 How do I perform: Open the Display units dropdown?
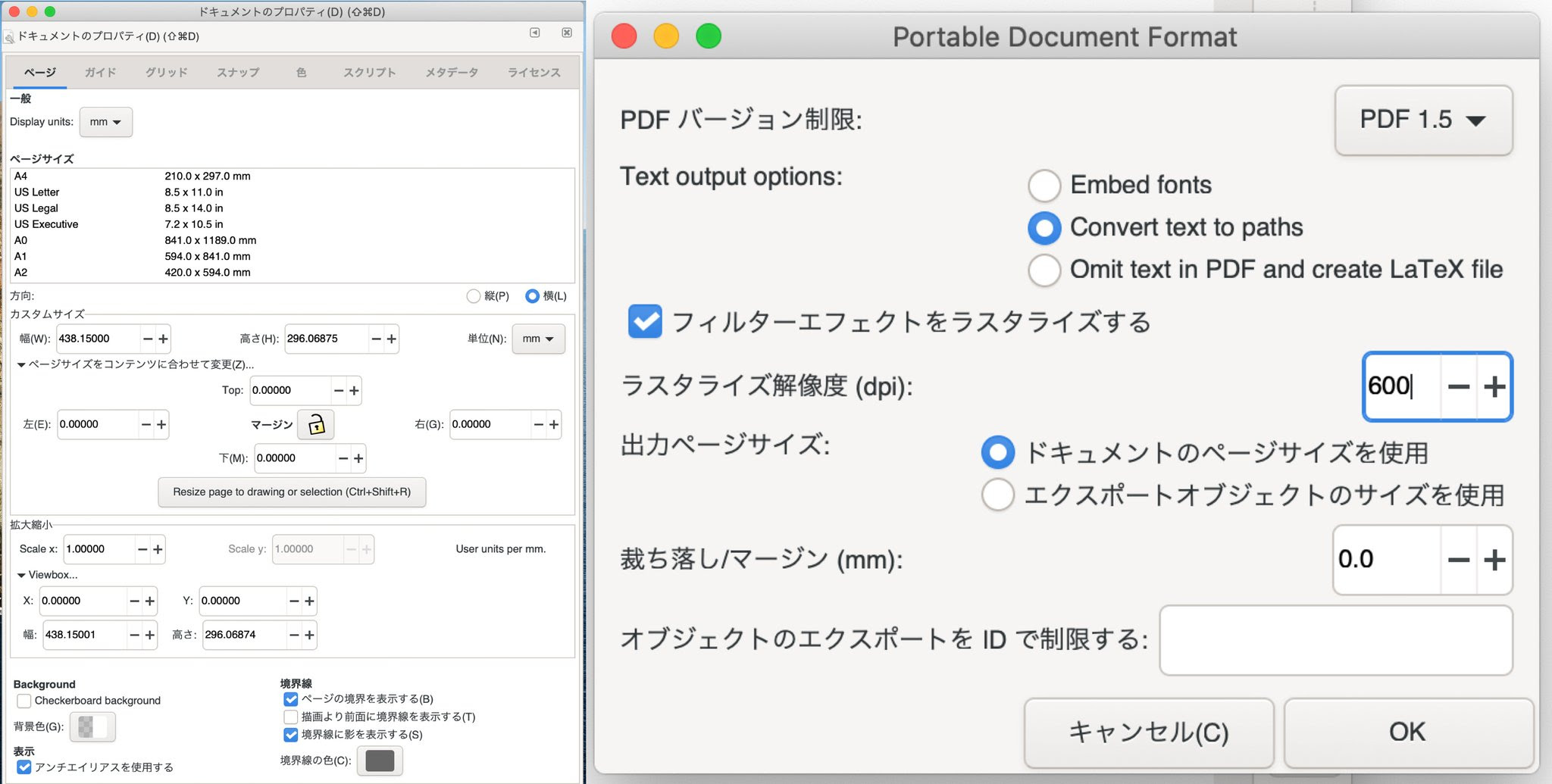(x=105, y=121)
